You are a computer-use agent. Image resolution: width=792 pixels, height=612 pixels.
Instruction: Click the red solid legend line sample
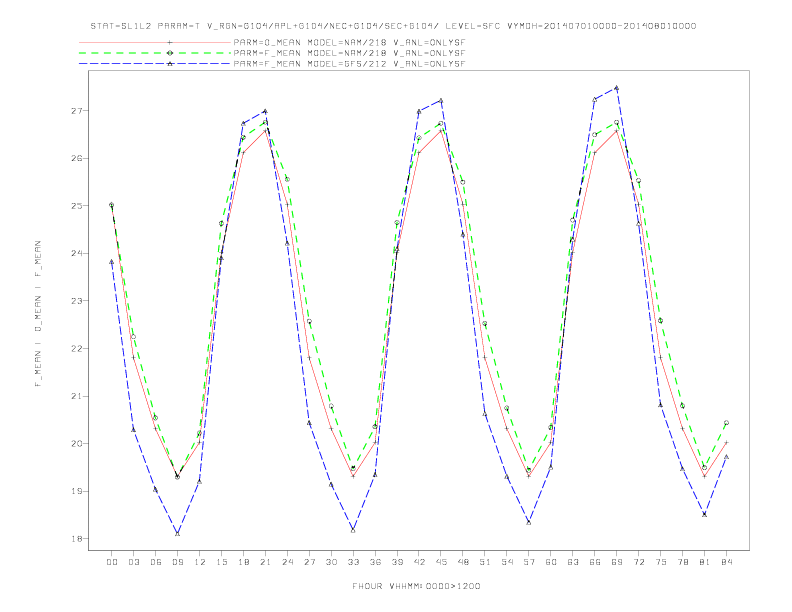click(155, 42)
